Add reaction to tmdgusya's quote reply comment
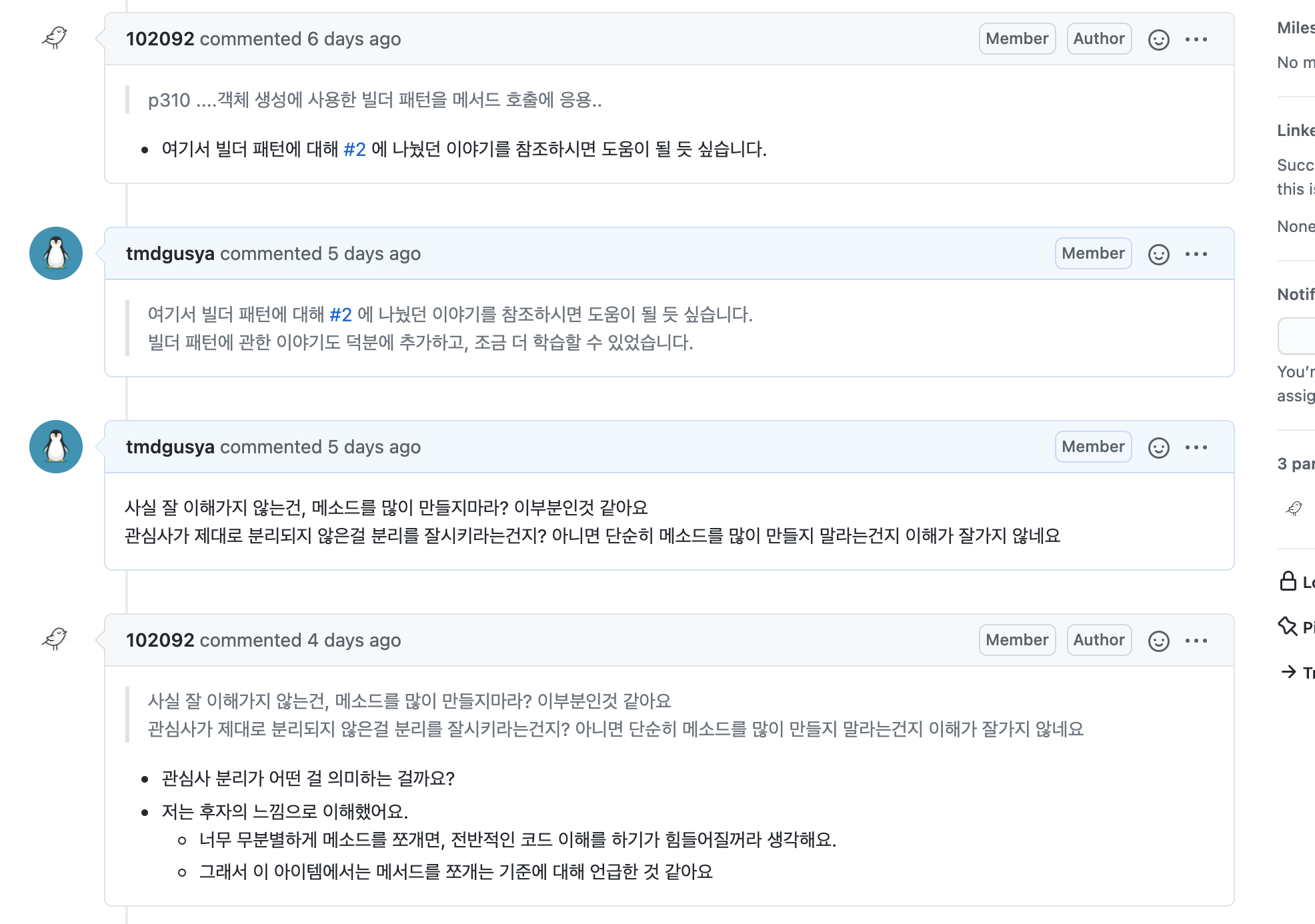The width and height of the screenshot is (1315, 924). click(1158, 255)
